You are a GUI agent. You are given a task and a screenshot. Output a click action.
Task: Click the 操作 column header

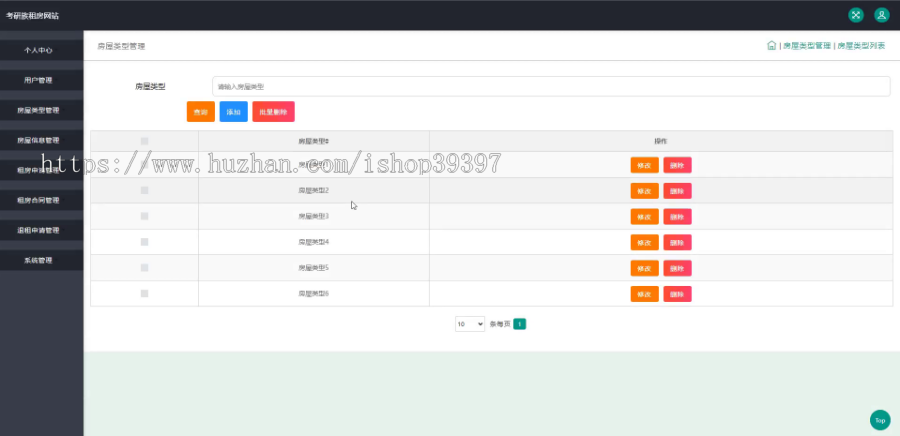pos(661,141)
